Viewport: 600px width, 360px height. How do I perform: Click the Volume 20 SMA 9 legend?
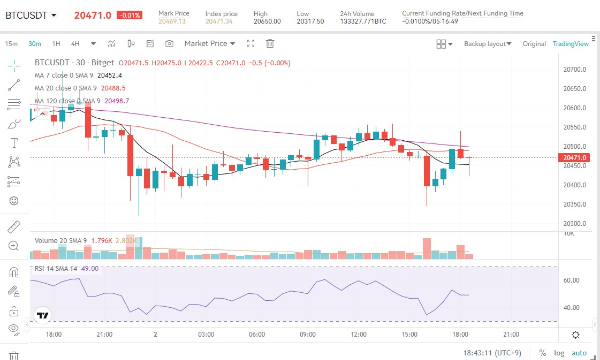85,241
